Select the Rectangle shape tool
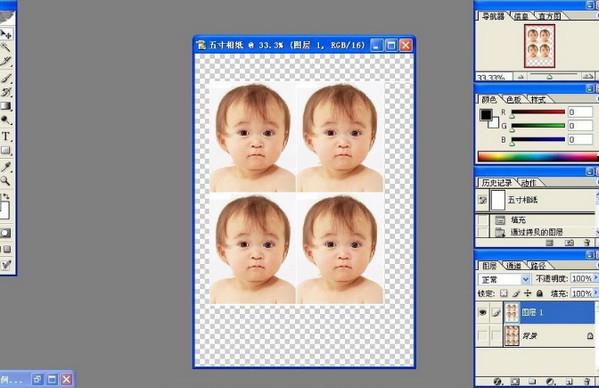 (x=5, y=150)
